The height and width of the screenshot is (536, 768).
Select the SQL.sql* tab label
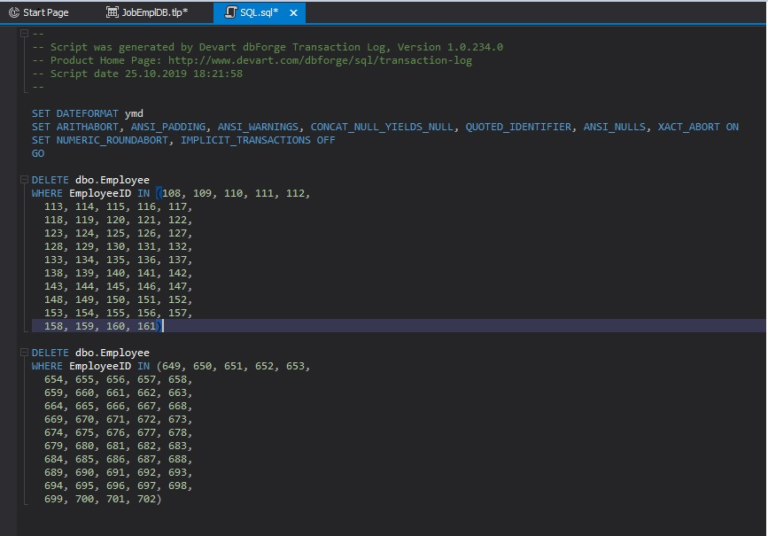coord(258,12)
